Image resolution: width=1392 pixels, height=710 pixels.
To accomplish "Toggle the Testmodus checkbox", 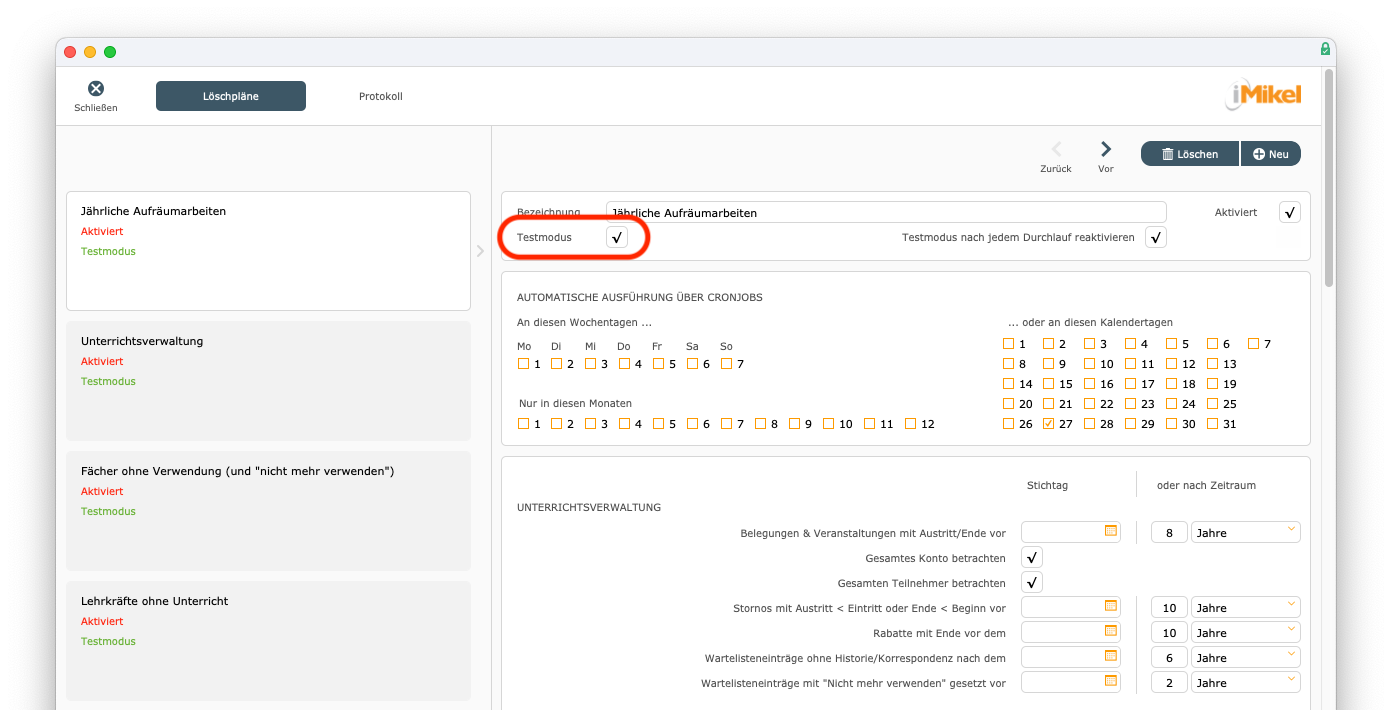I will tap(617, 237).
